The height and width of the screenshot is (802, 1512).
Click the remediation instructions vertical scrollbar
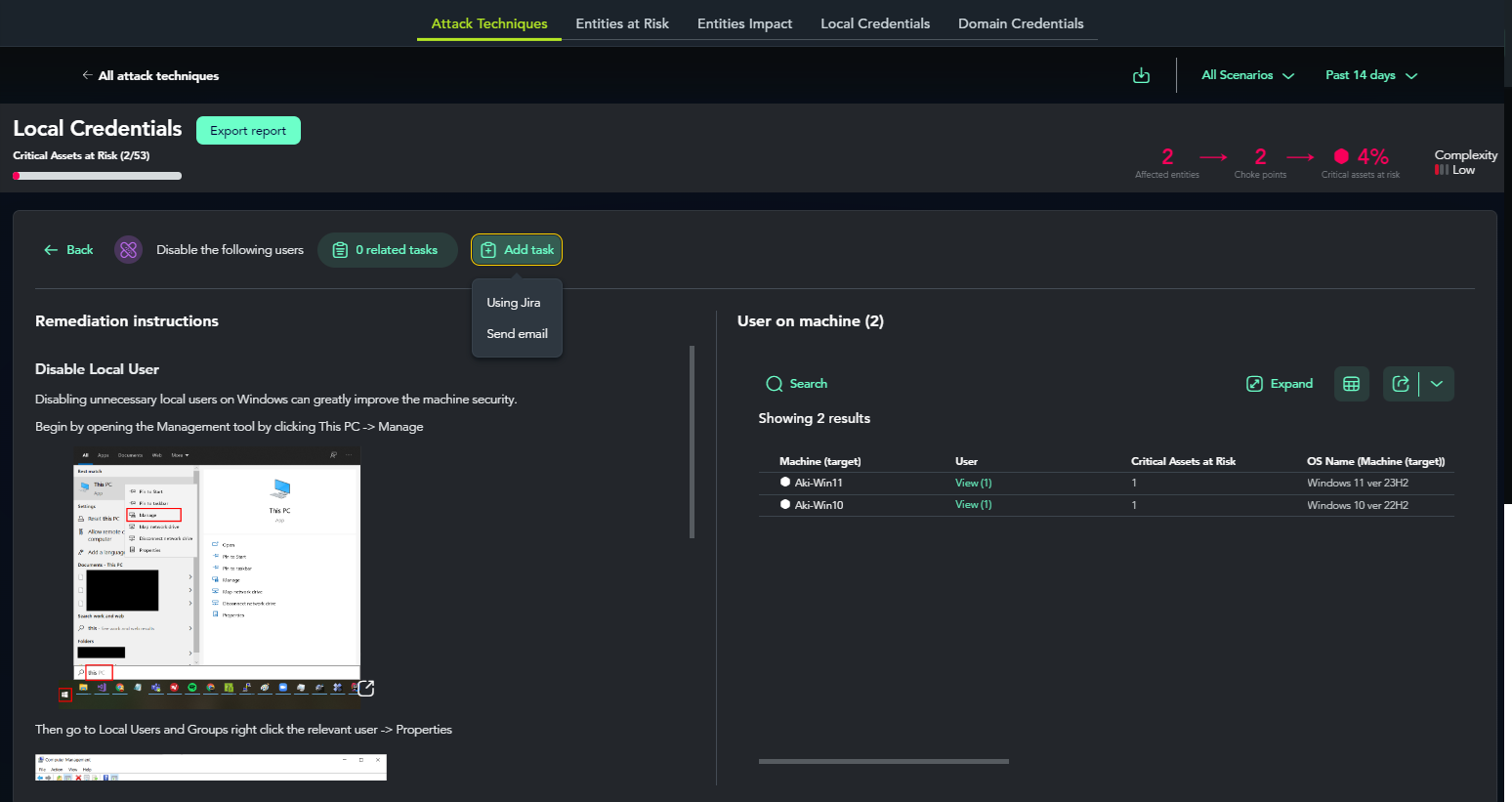coord(692,442)
